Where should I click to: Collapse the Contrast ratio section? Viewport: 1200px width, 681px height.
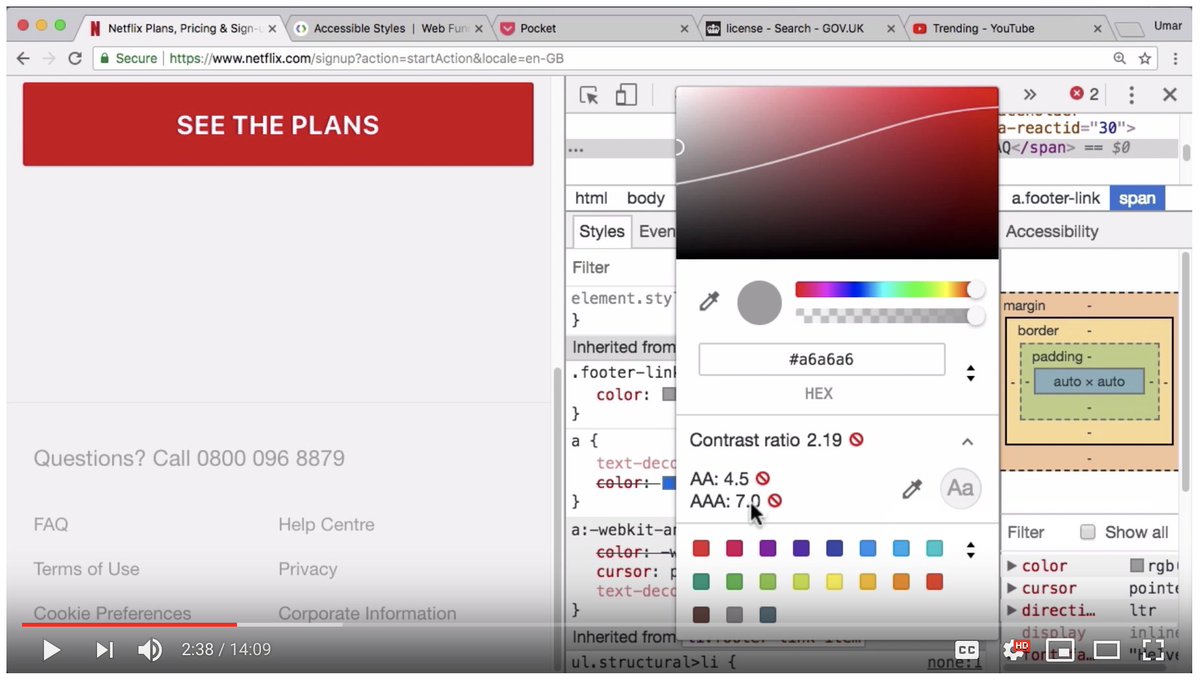(x=967, y=441)
